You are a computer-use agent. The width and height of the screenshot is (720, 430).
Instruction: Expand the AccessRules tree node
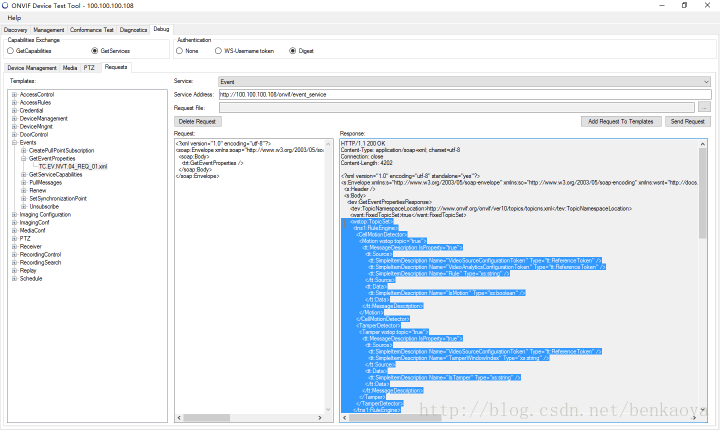(14, 103)
